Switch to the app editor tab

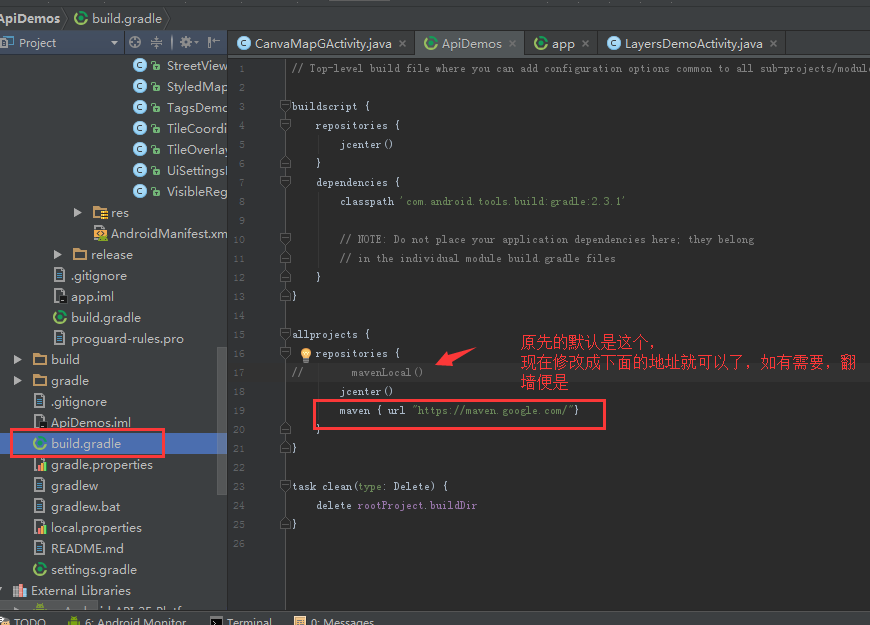(x=562, y=44)
